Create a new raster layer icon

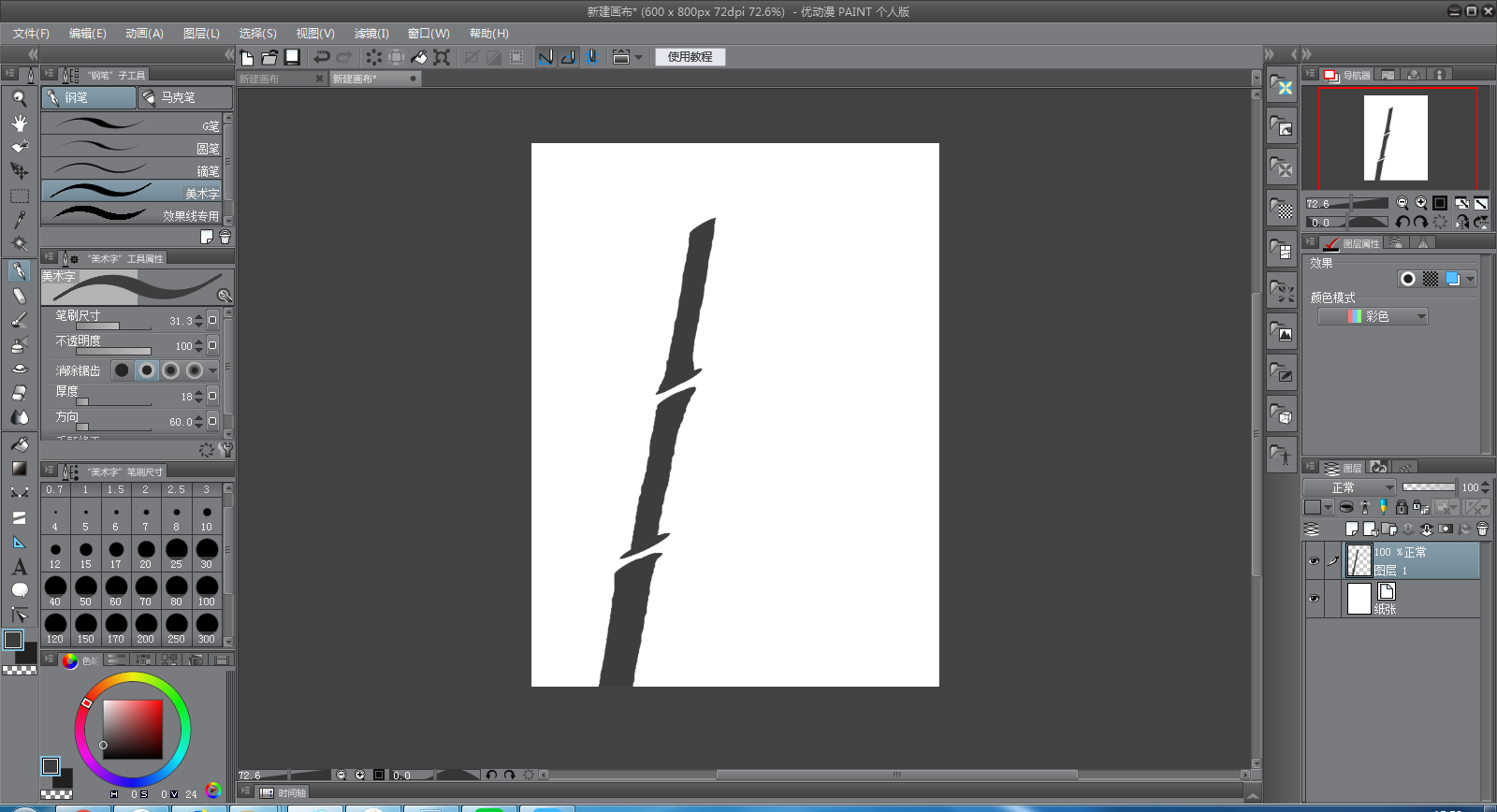1351,529
